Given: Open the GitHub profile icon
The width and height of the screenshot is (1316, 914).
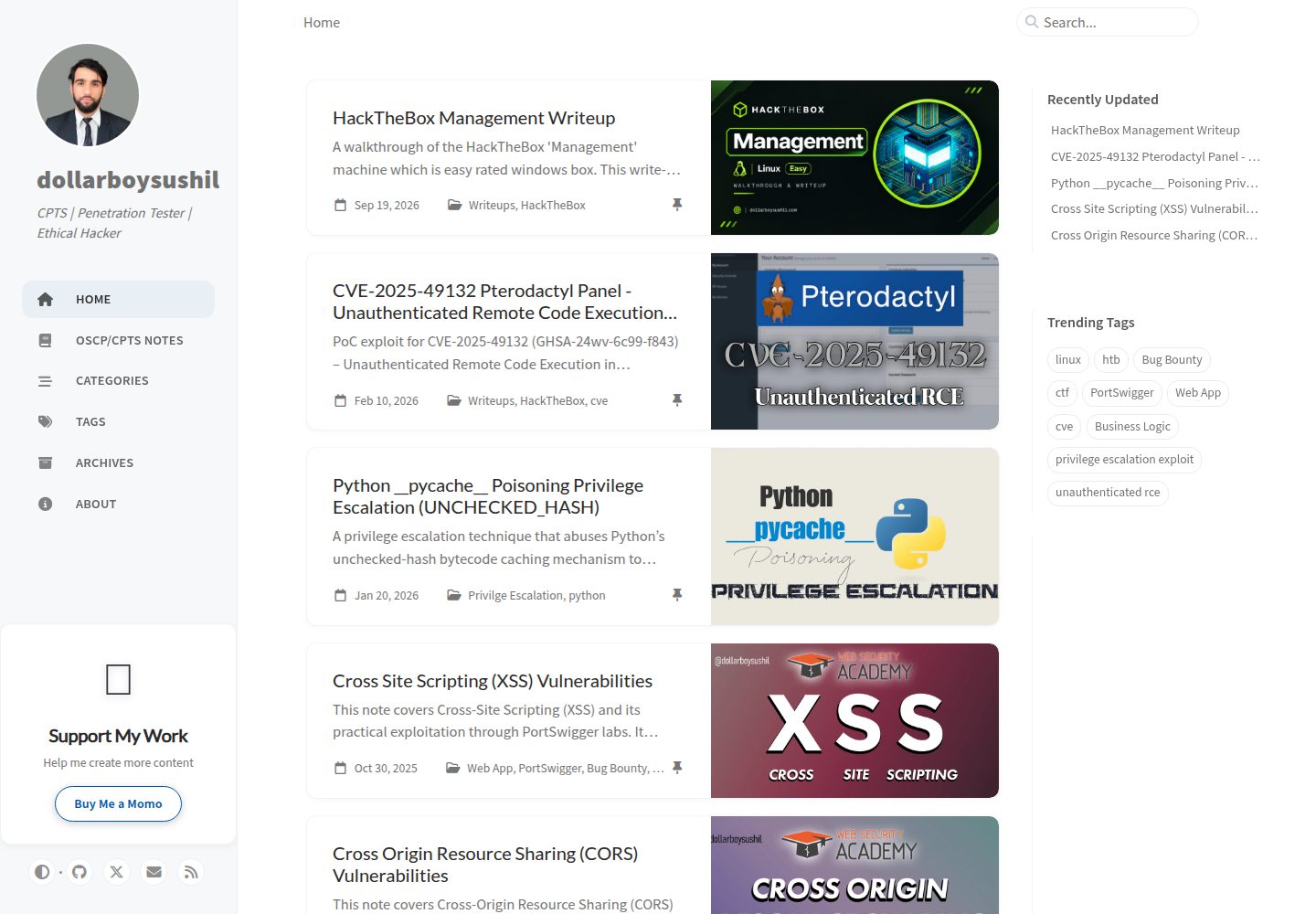Looking at the screenshot, I should pos(80,872).
